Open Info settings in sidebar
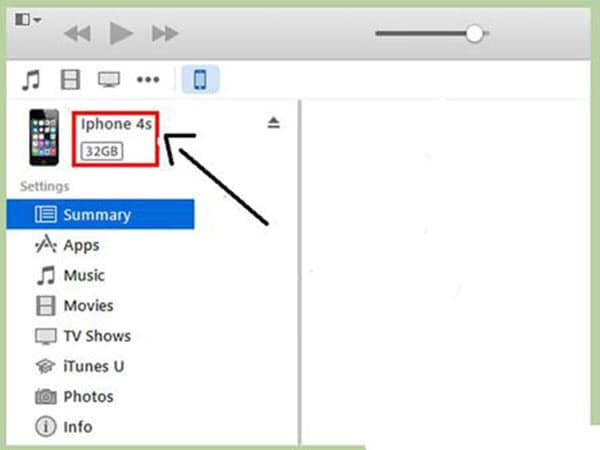Viewport: 600px width, 450px height. pos(64,426)
